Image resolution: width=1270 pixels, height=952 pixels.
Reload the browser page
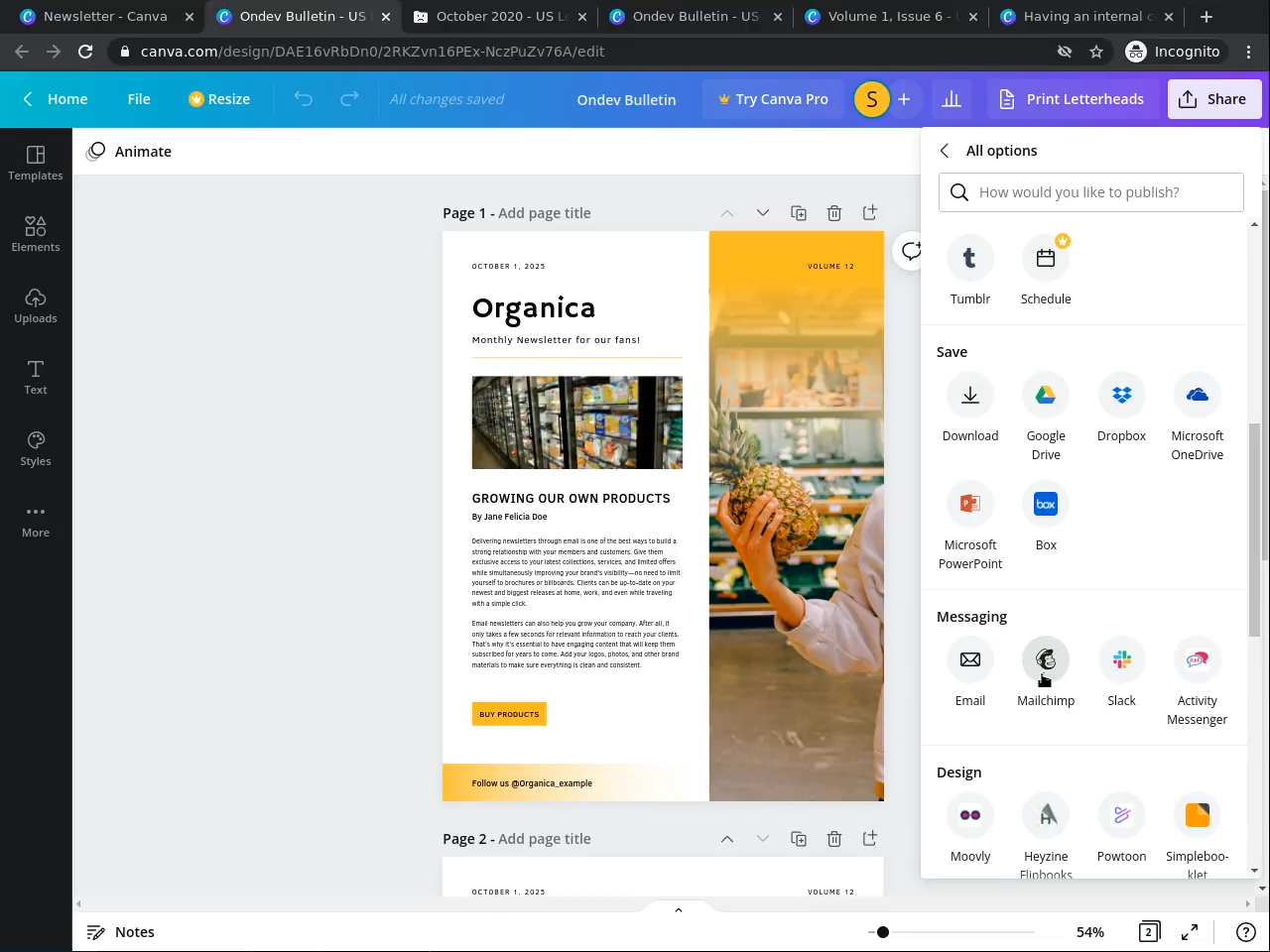point(85,52)
